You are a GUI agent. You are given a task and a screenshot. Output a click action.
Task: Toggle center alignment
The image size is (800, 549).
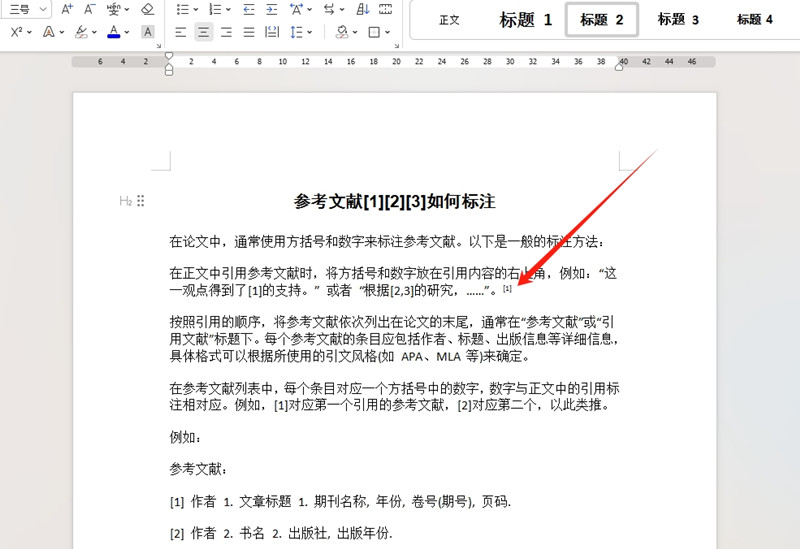(204, 32)
